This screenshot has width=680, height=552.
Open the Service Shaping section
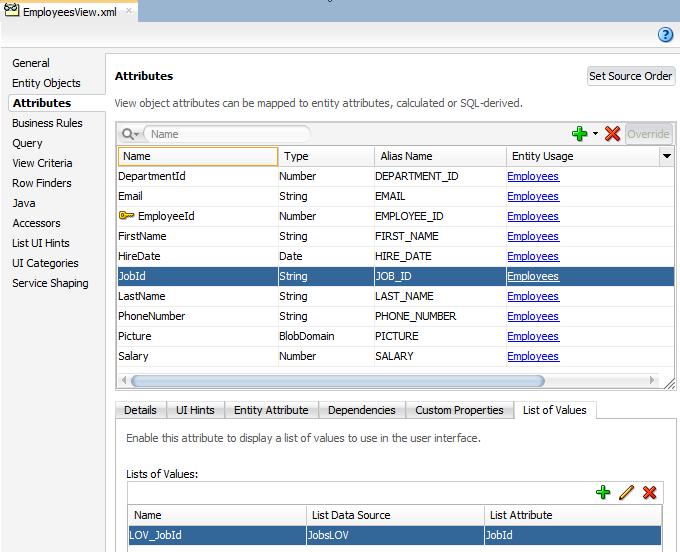(x=50, y=283)
